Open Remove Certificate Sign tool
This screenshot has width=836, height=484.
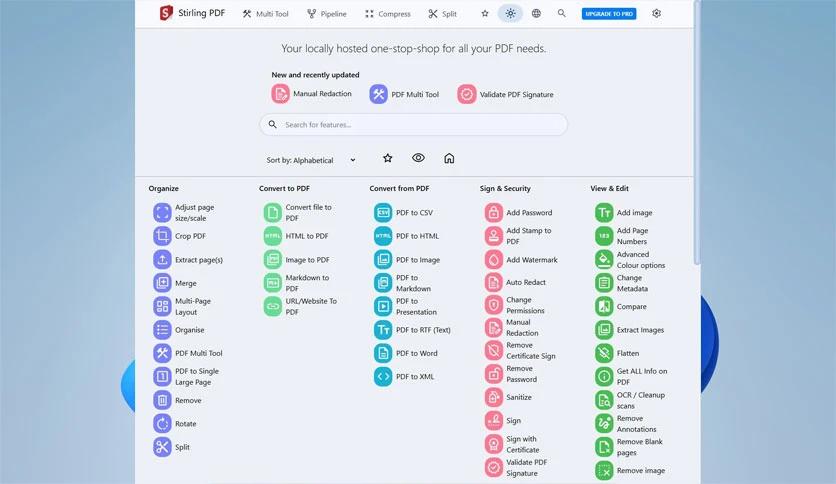point(520,350)
